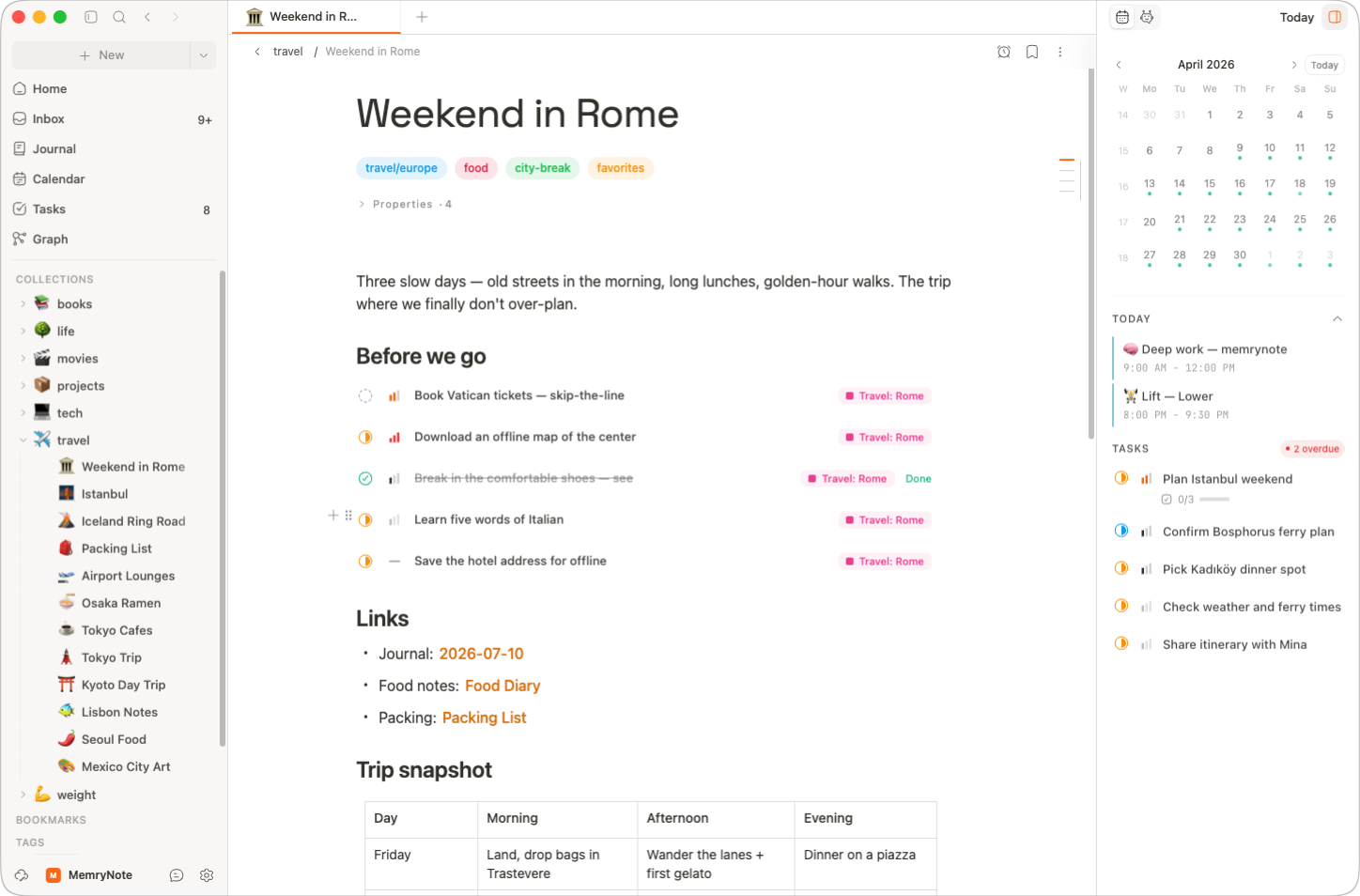The image size is (1360, 896).
Task: Collapse the travel collection
Action: coord(23,440)
